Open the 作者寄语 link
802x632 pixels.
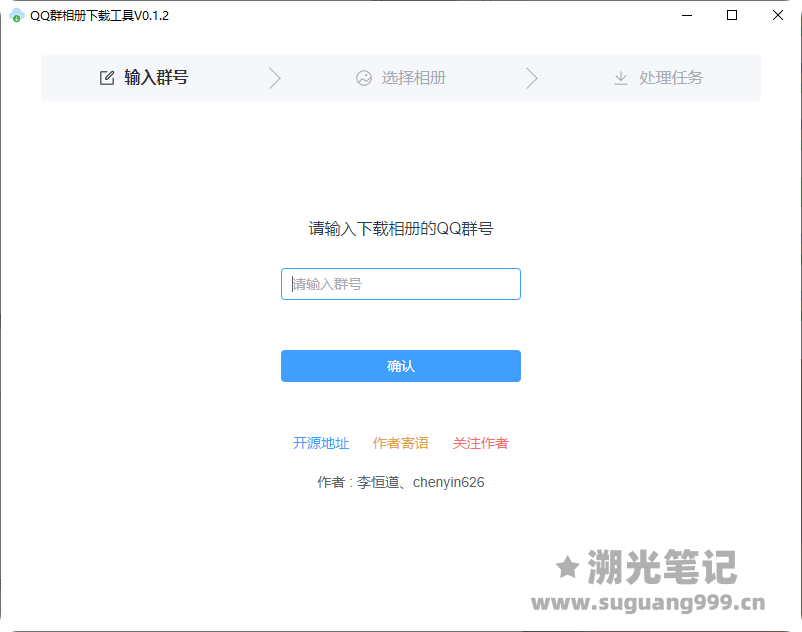coord(400,443)
